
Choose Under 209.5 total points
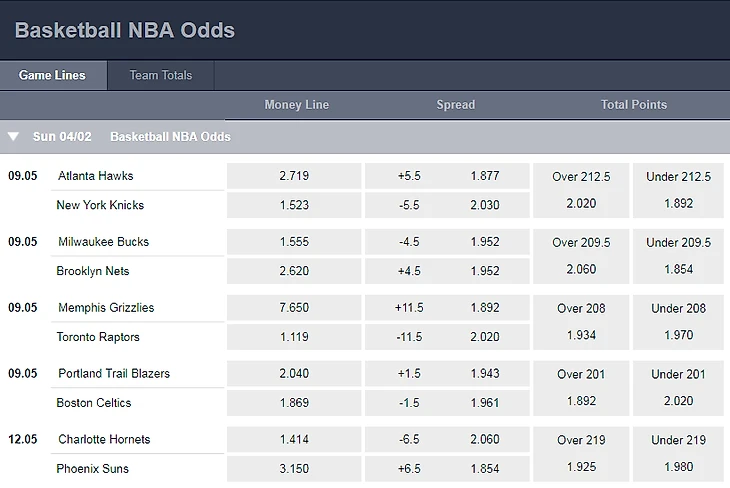(678, 256)
